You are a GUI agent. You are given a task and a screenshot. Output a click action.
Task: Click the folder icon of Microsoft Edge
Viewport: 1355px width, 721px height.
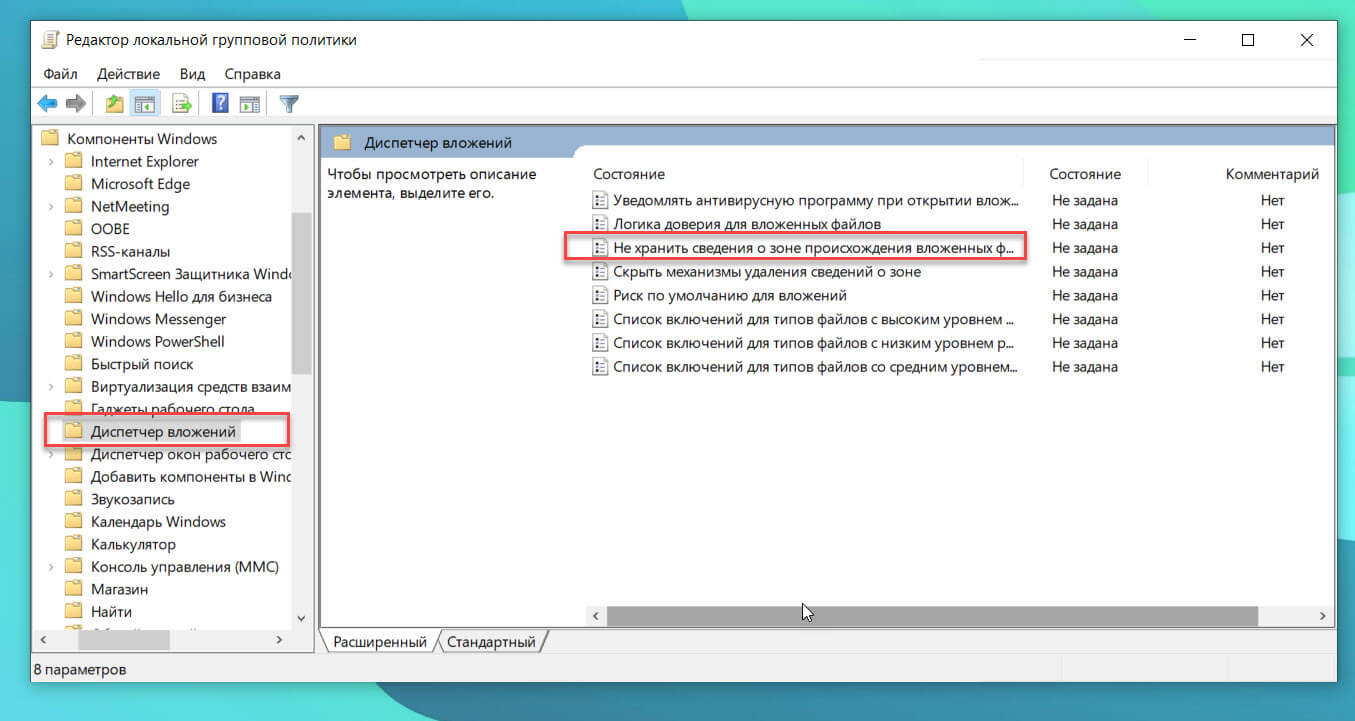click(73, 184)
